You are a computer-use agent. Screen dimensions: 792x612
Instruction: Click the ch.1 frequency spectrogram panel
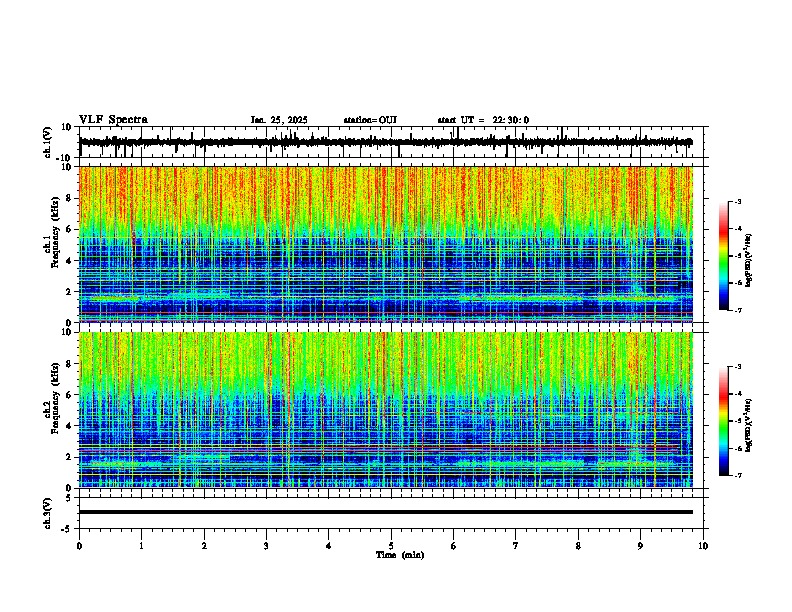(385, 244)
